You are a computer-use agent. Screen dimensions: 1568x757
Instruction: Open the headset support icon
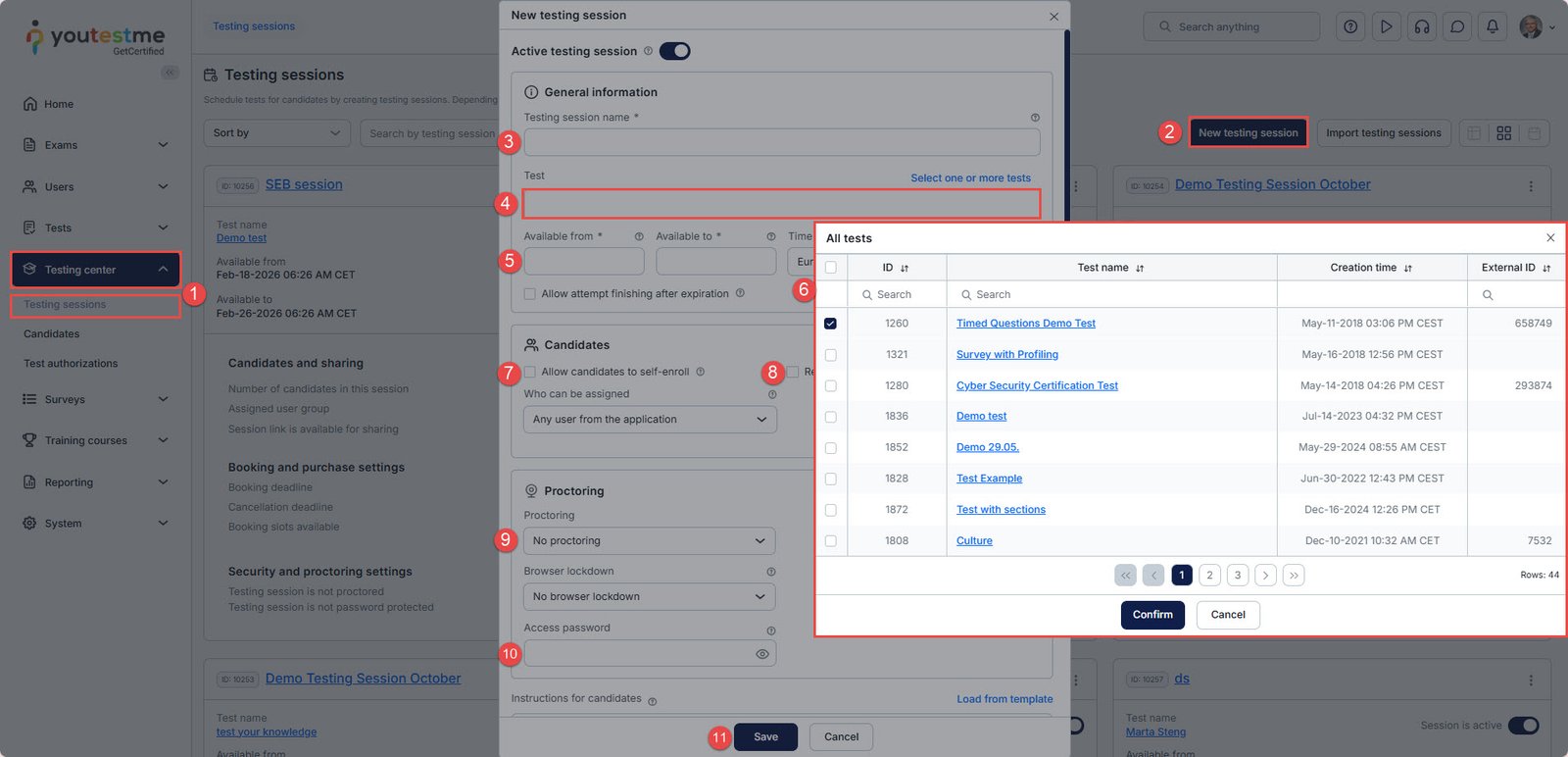click(x=1422, y=27)
